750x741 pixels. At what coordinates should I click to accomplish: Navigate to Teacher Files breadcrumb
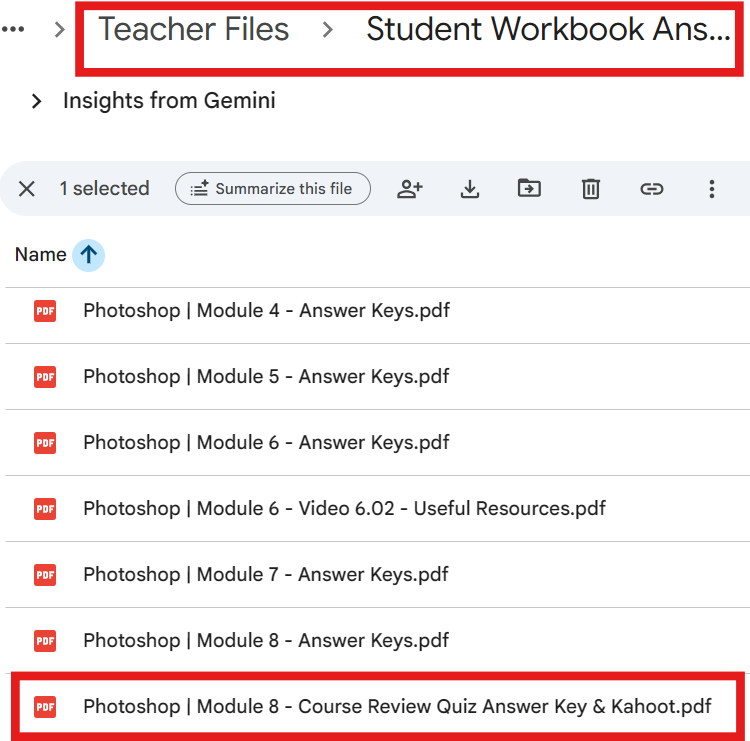coord(194,29)
